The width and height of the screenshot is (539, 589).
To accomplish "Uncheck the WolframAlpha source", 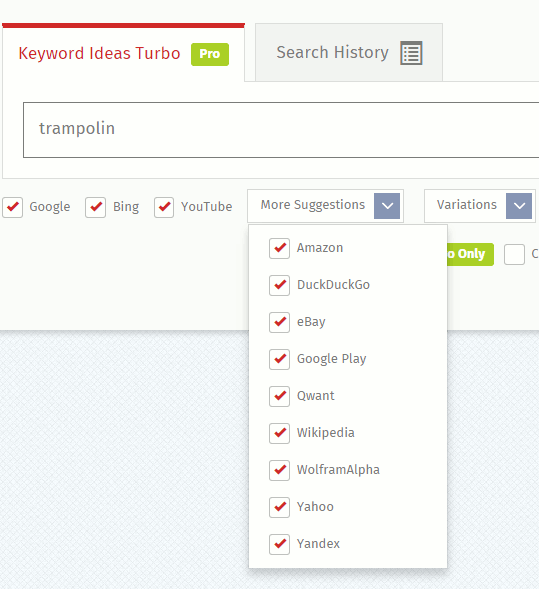I will (279, 470).
